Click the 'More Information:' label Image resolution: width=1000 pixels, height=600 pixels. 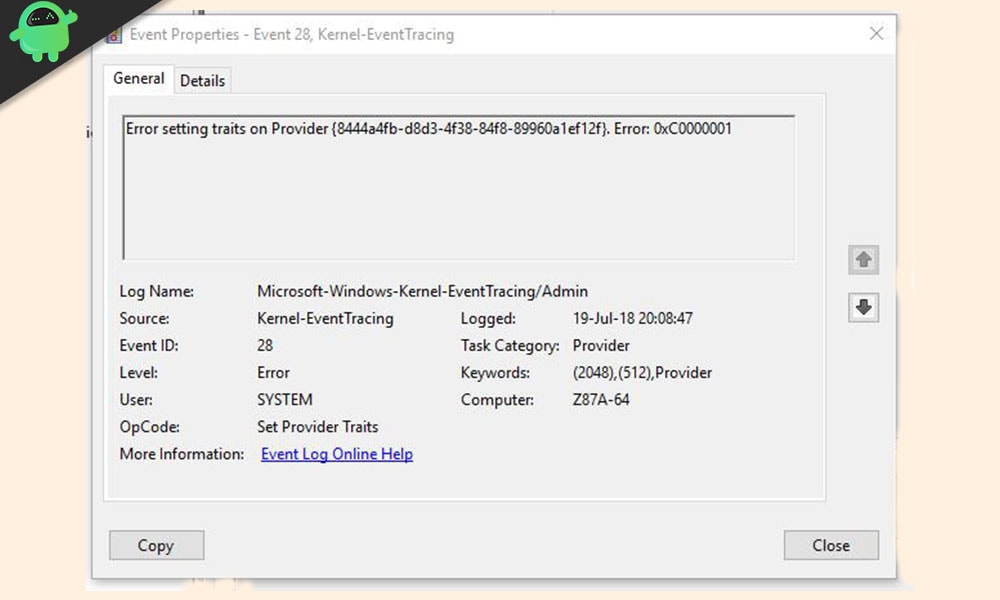pos(182,454)
